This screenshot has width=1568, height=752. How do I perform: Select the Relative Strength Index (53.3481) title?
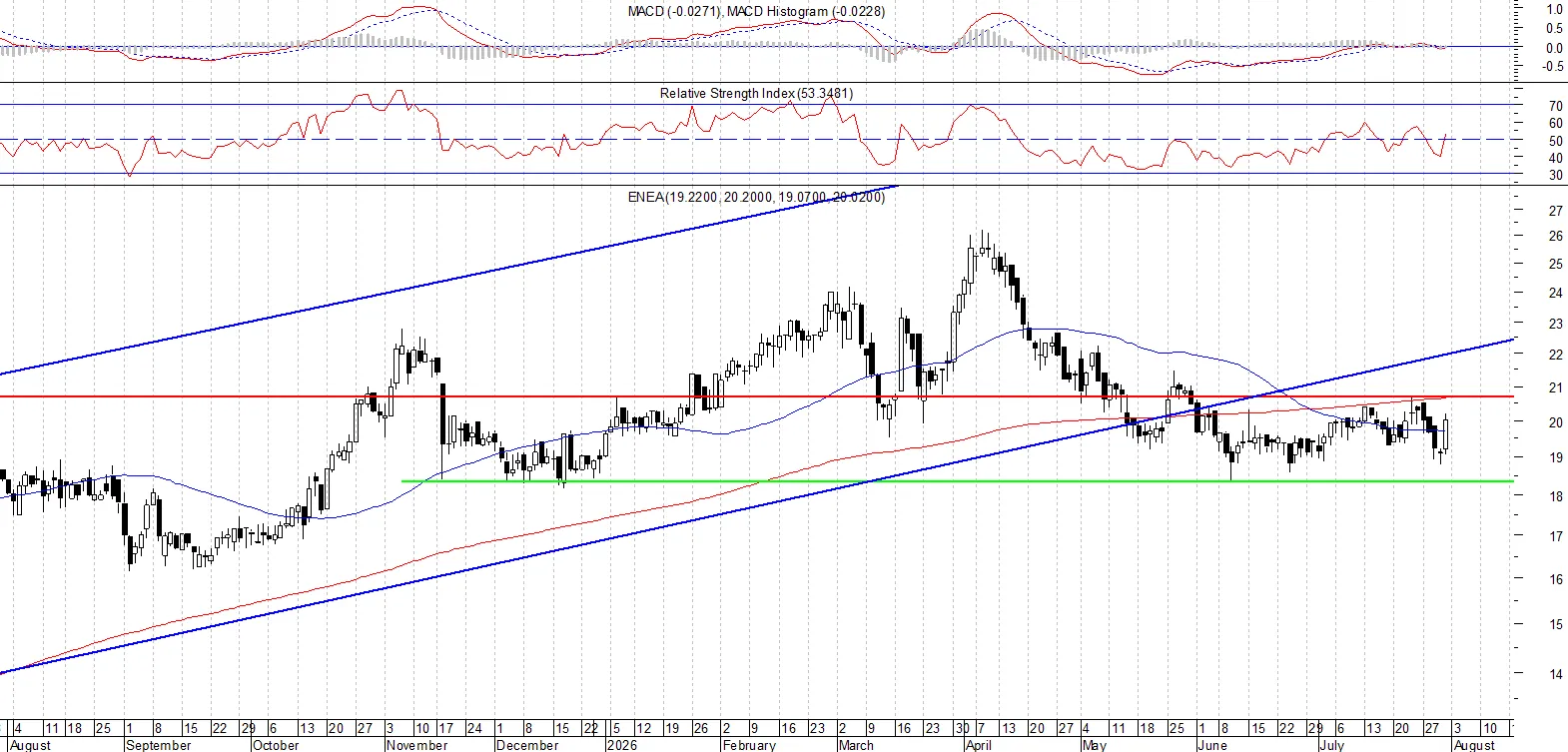(756, 93)
